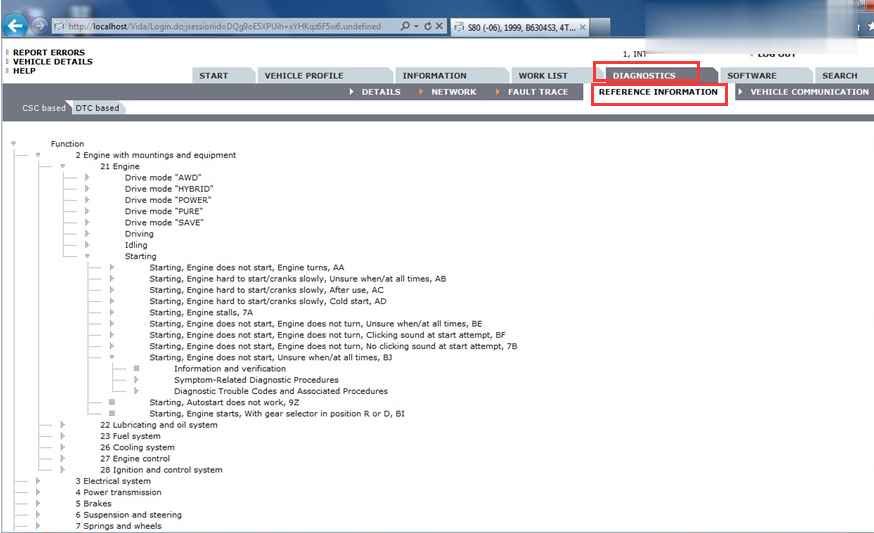Expand Engine stalls, 7A node
The width and height of the screenshot is (874, 533).
[111, 312]
